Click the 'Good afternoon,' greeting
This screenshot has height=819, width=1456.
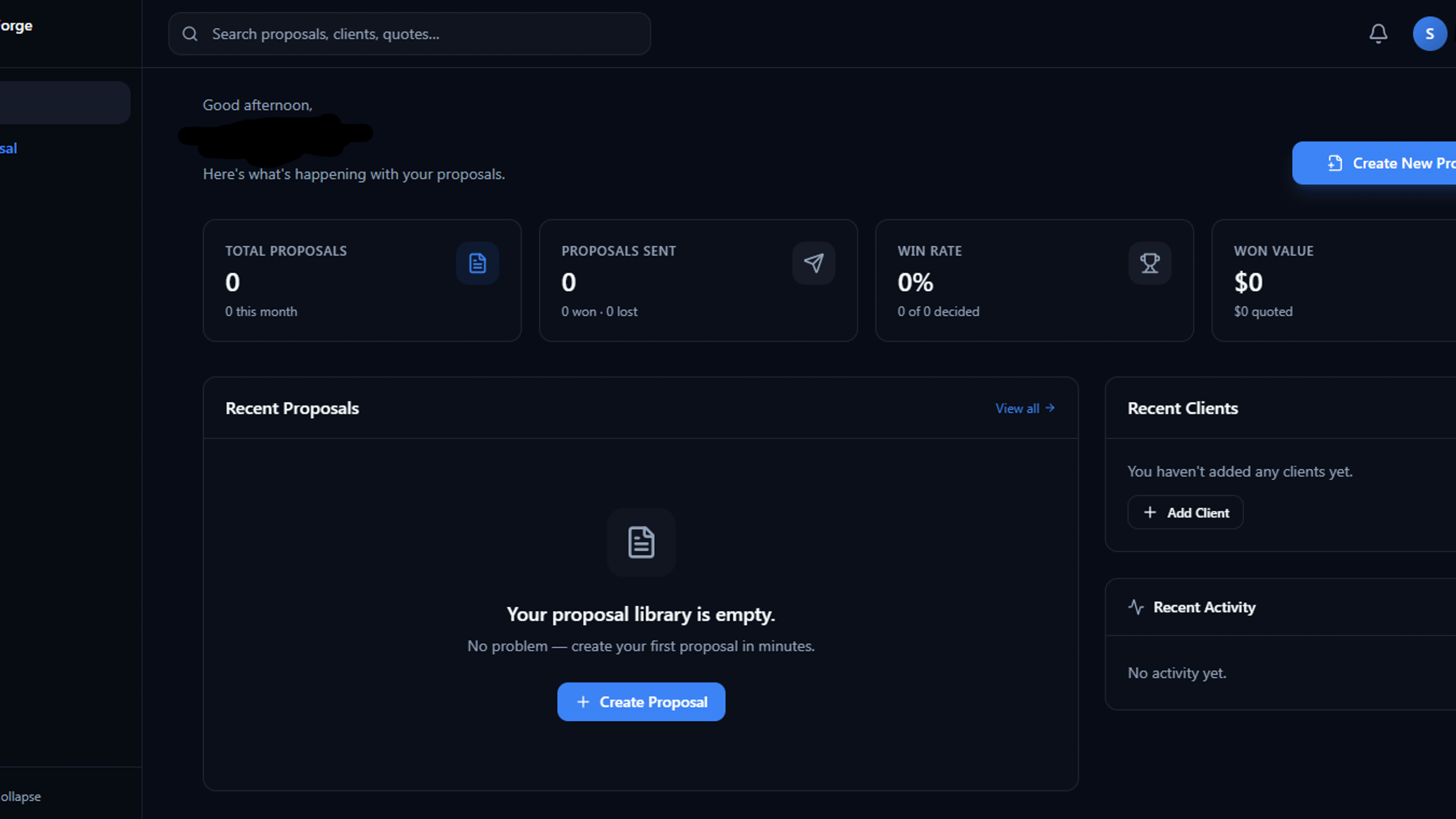pyautogui.click(x=258, y=105)
